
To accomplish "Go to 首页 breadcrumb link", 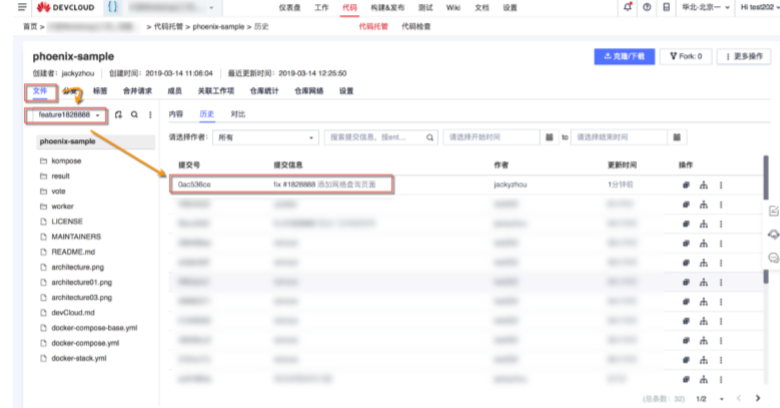I will click(x=30, y=26).
